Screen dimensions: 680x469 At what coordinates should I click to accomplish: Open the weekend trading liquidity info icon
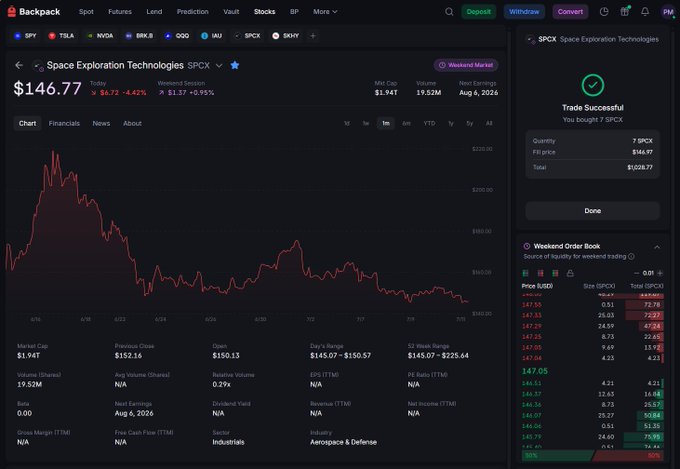631,256
